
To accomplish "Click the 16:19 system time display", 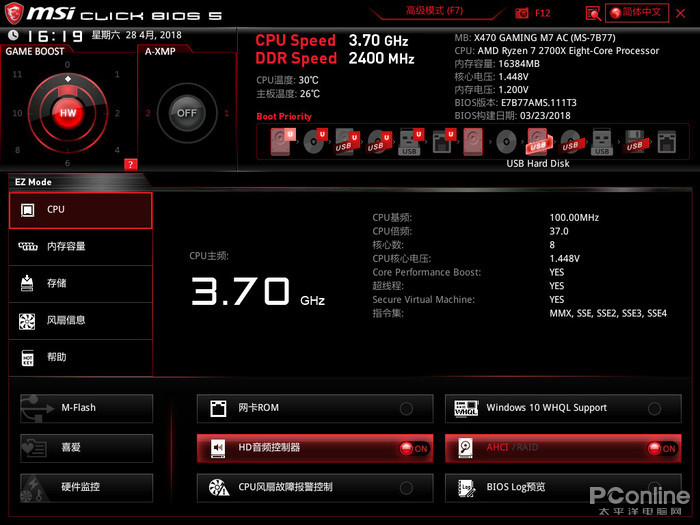I will pyautogui.click(x=55, y=36).
